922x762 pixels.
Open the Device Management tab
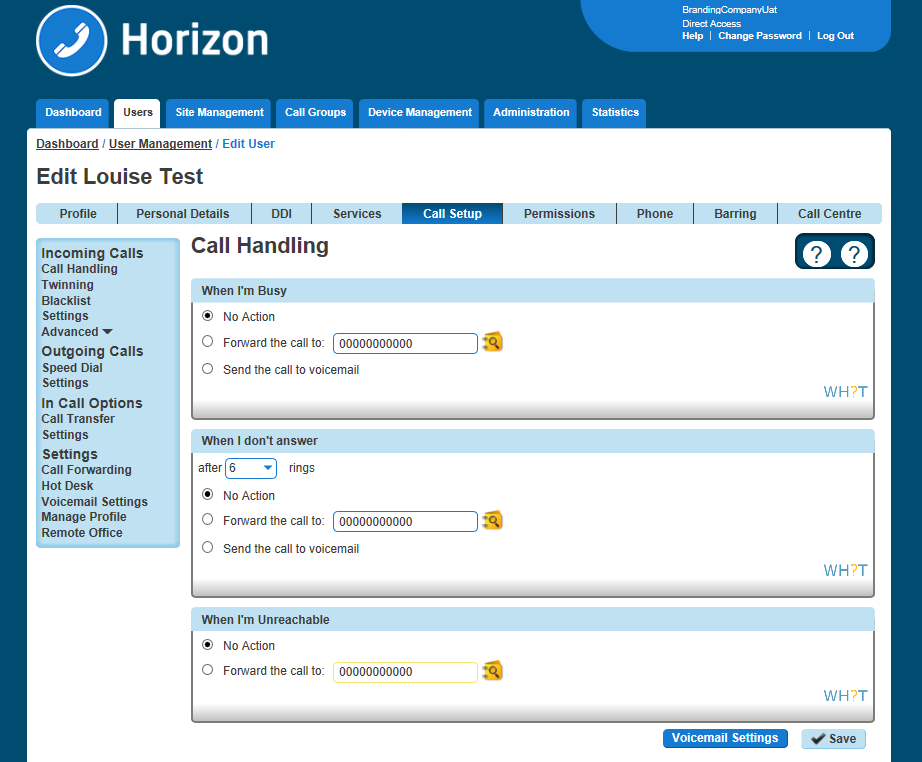pos(419,113)
